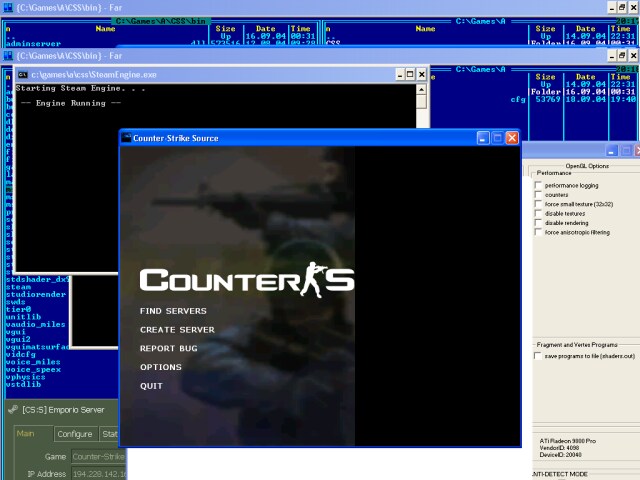This screenshot has width=640, height=480.
Task: Enable force small texture (32x32)
Action: (x=538, y=204)
